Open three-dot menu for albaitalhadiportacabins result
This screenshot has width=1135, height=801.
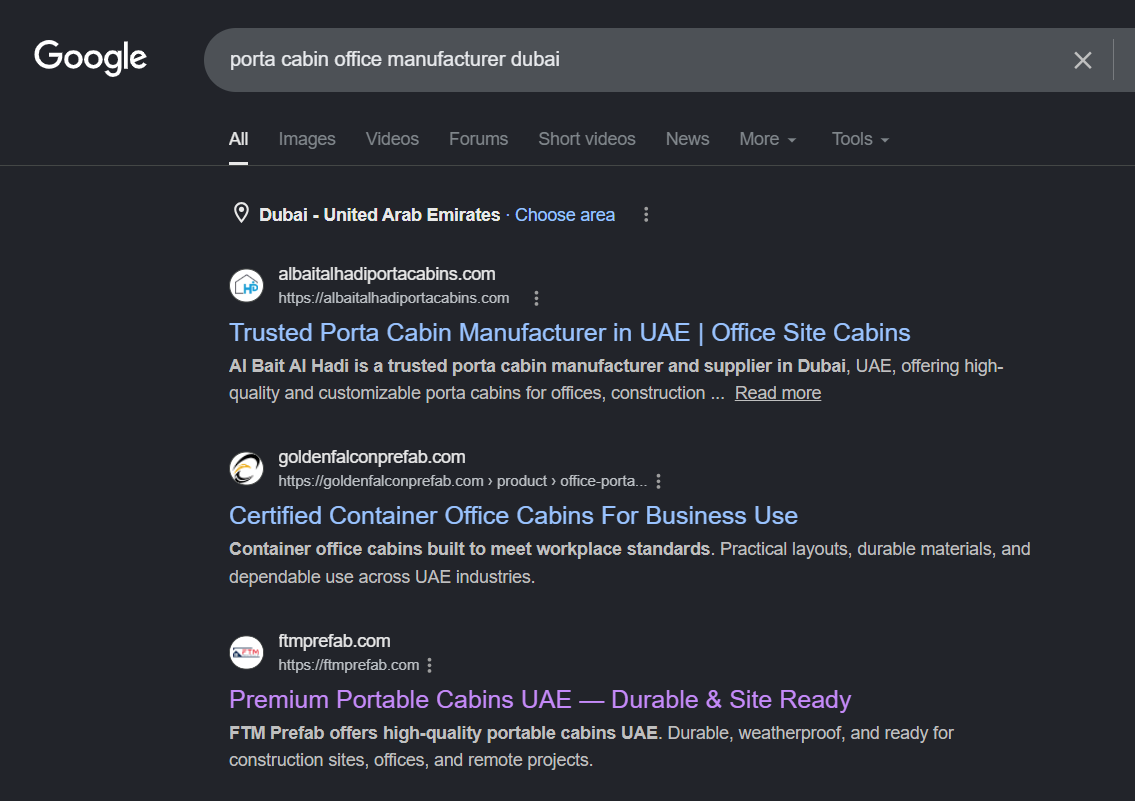(x=536, y=298)
